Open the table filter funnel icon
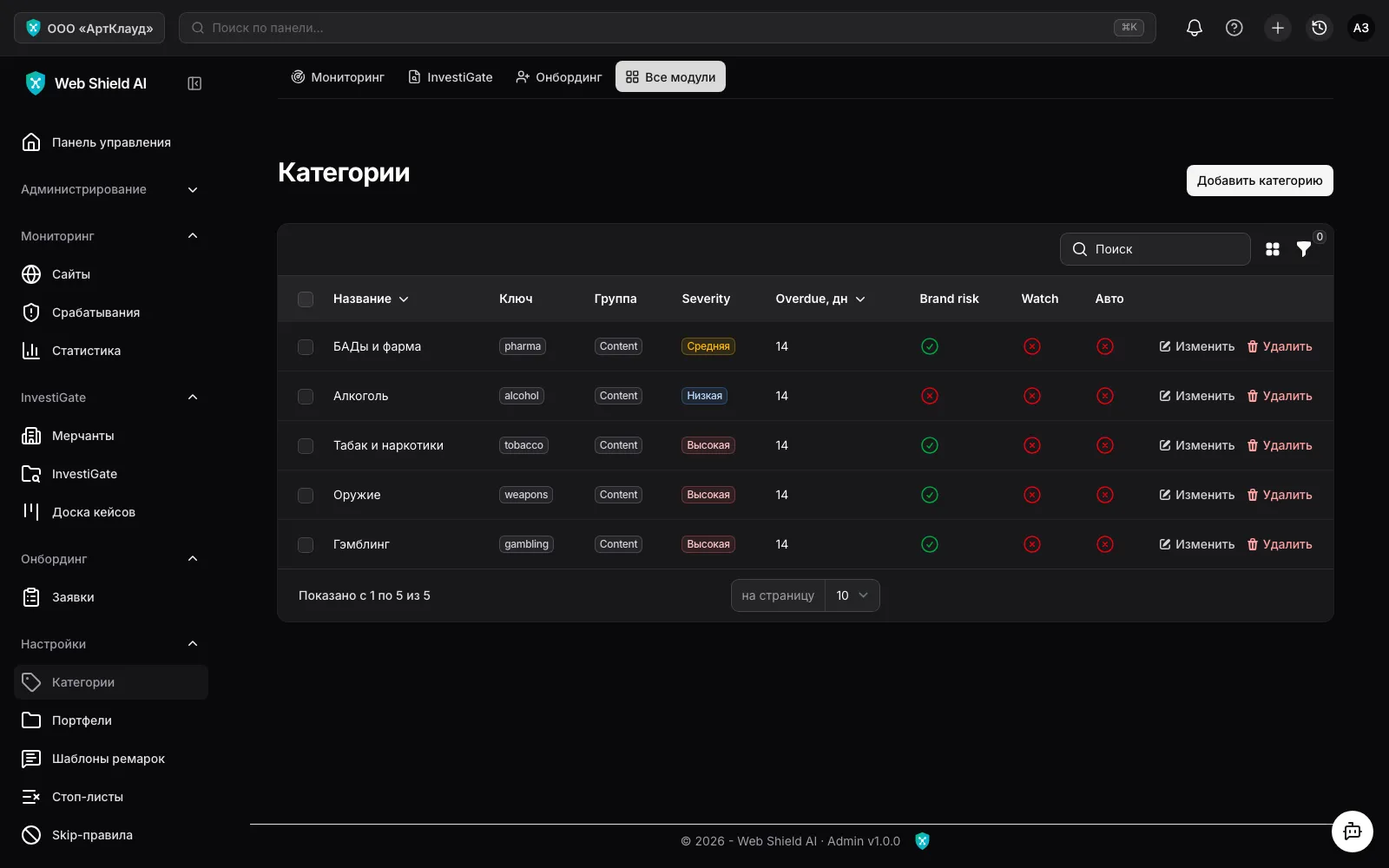The height and width of the screenshot is (868, 1389). [1304, 249]
